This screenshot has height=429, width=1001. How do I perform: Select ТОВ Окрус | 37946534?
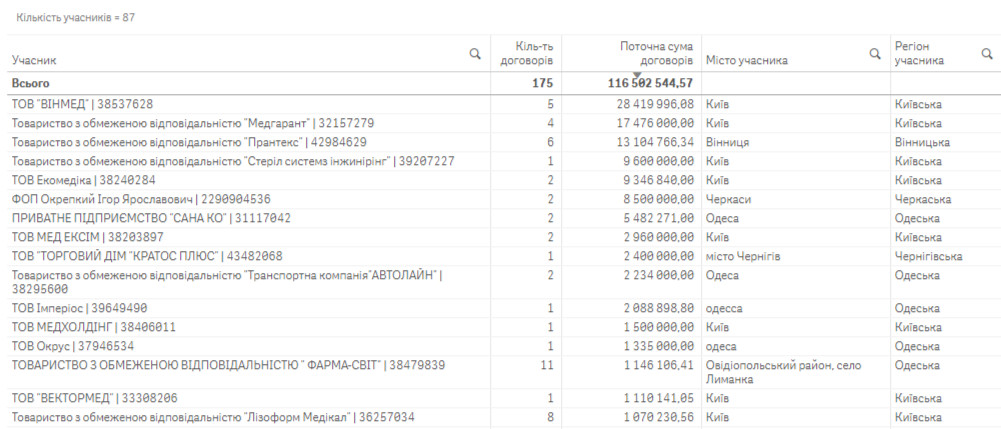(73, 347)
